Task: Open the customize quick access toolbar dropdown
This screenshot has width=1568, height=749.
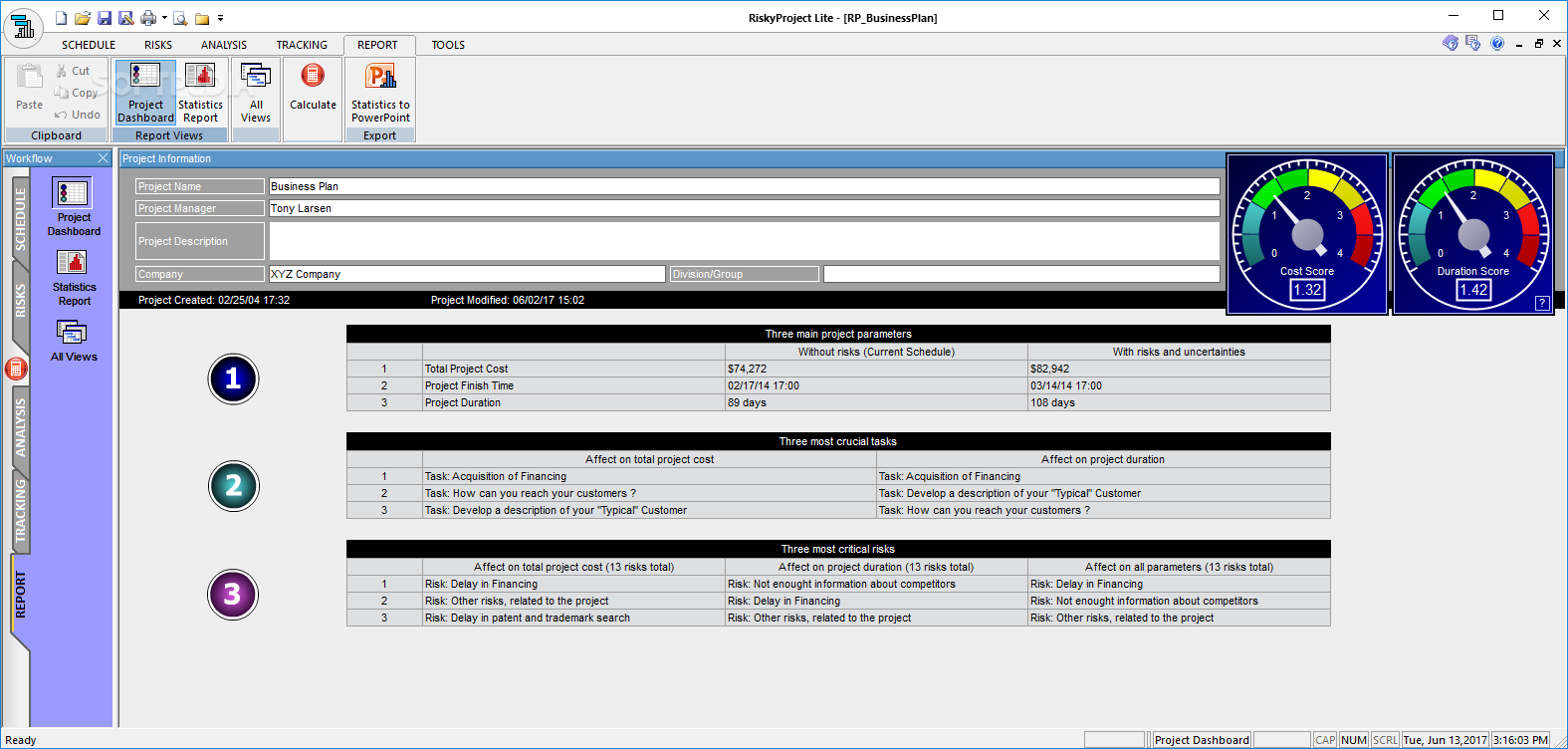Action: tap(220, 18)
